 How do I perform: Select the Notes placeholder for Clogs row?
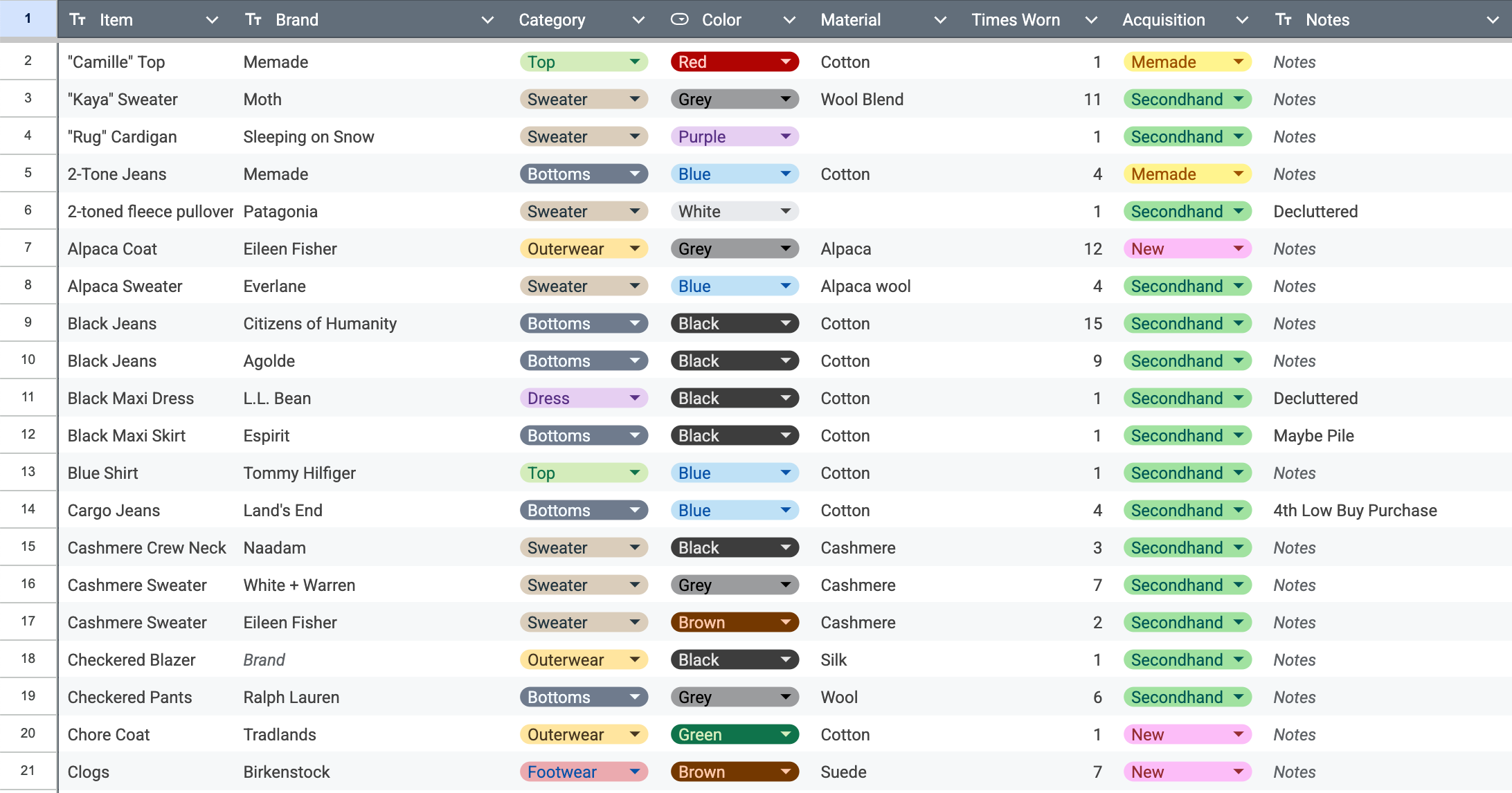pyautogui.click(x=1388, y=772)
